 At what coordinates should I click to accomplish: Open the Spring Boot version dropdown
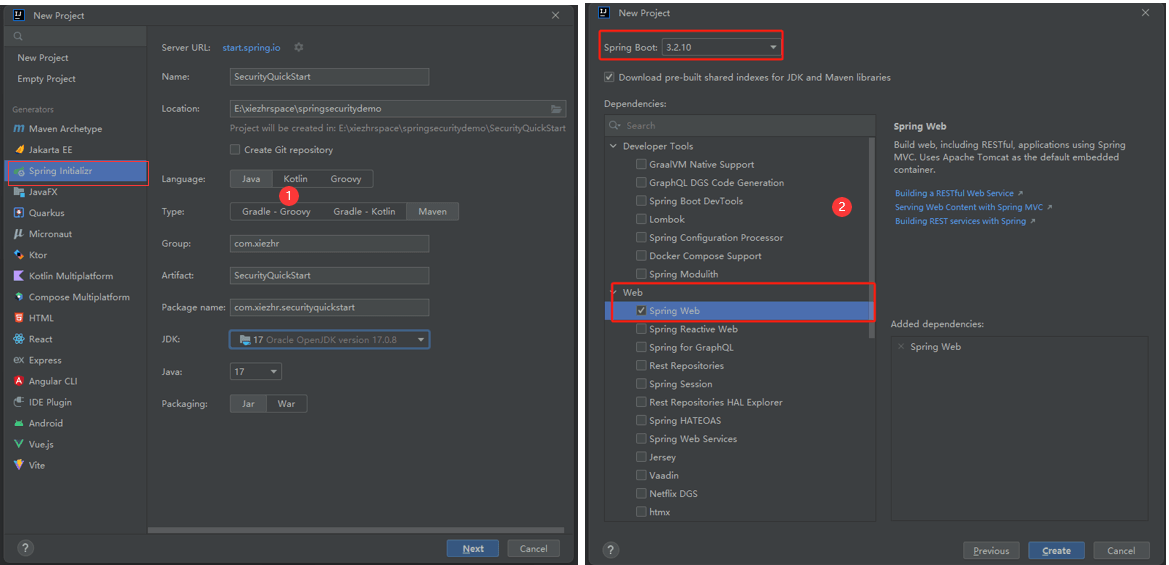(721, 47)
